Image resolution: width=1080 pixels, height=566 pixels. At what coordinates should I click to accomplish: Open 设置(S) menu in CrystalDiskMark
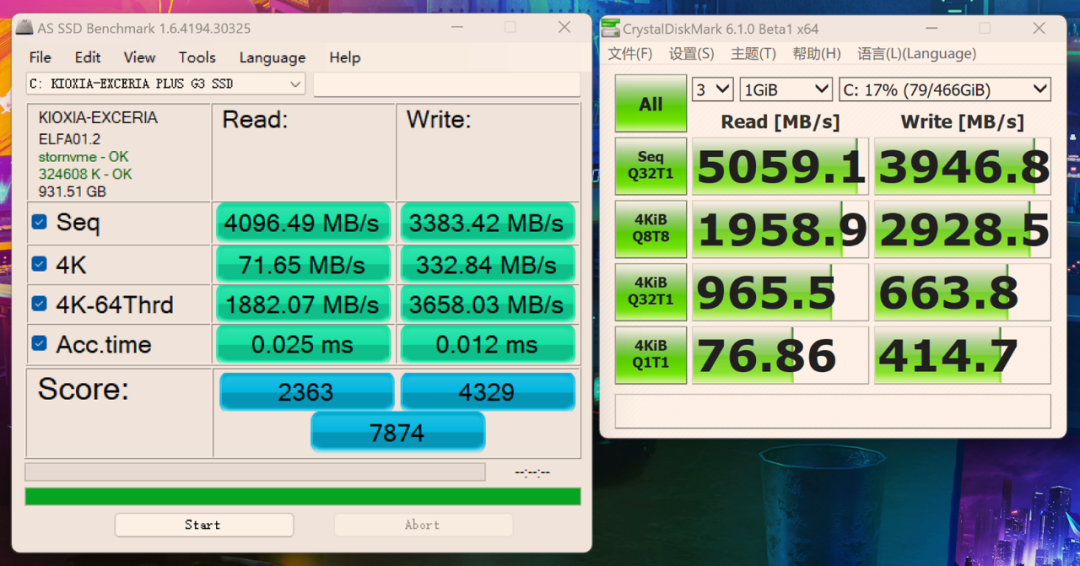[x=692, y=54]
